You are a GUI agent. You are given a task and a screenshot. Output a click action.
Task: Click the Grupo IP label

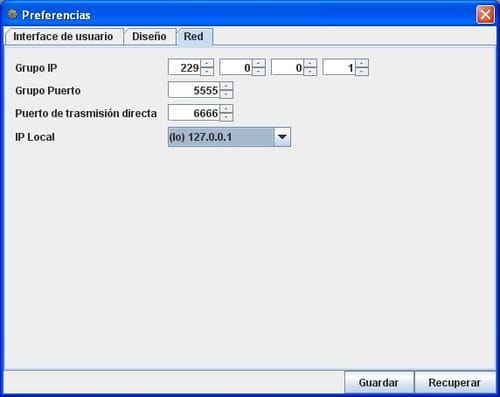(x=36, y=68)
